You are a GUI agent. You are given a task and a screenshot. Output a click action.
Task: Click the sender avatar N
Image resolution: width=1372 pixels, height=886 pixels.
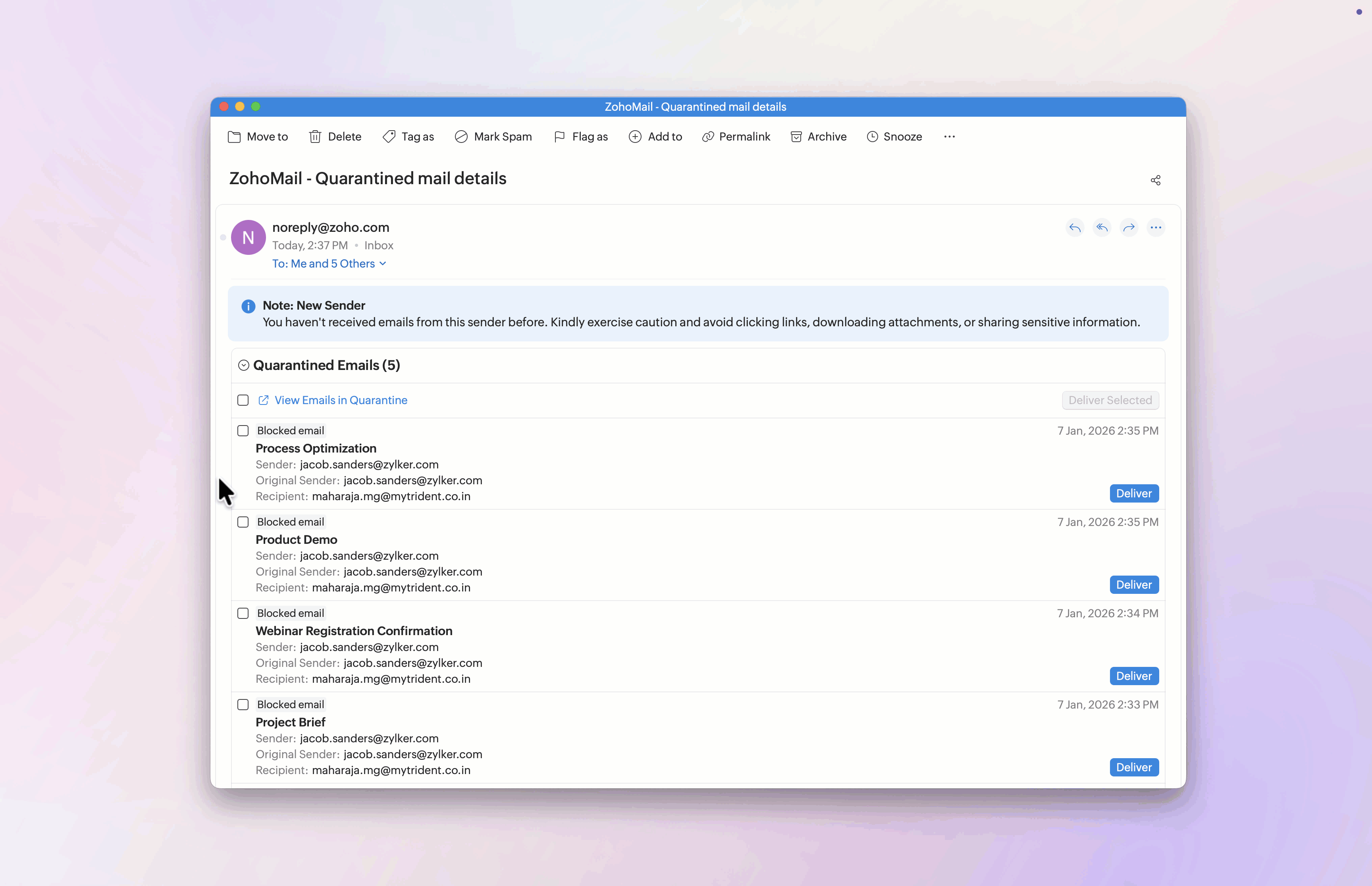coord(248,238)
